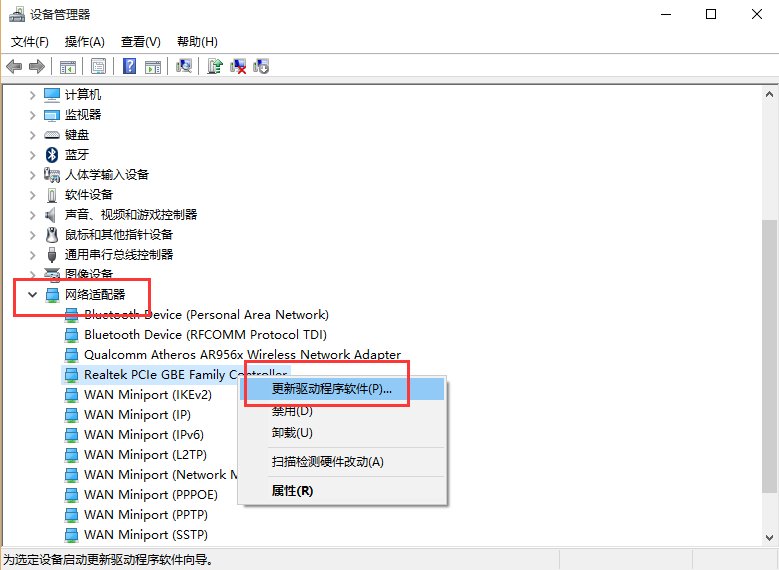
Task: Click the blue Help question mark icon
Action: [129, 66]
